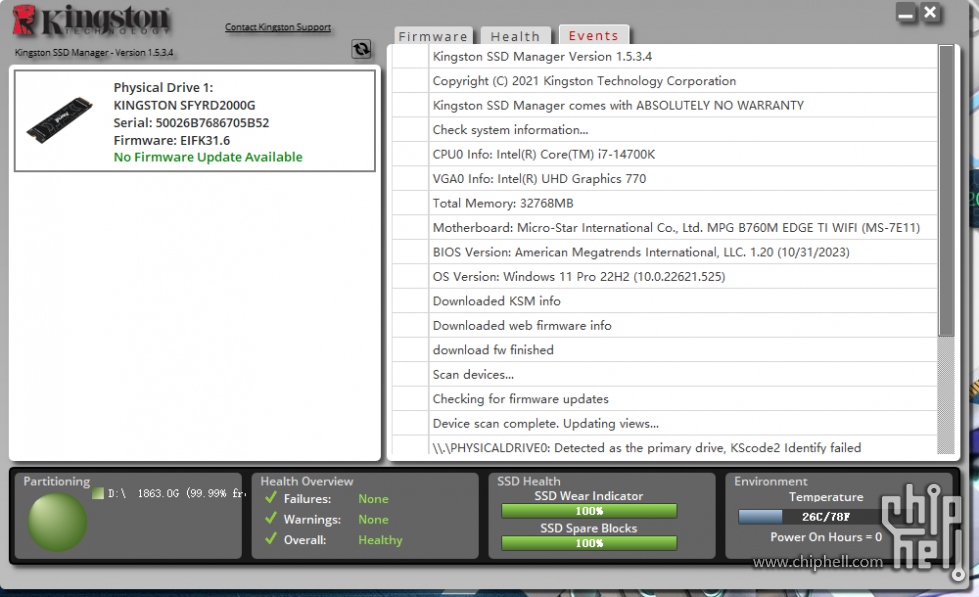
Task: Select event row "Downloaded KSM info"
Action: point(665,300)
